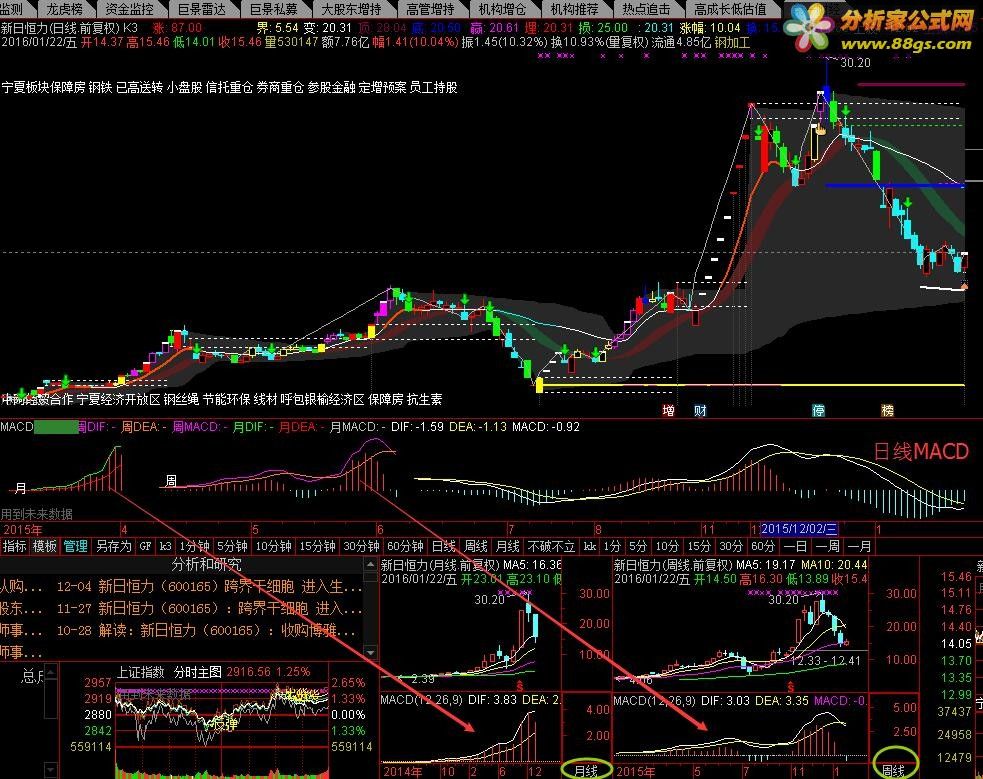This screenshot has width=983, height=779.
Task: Switch to 60分钟 period
Action: (x=405, y=546)
